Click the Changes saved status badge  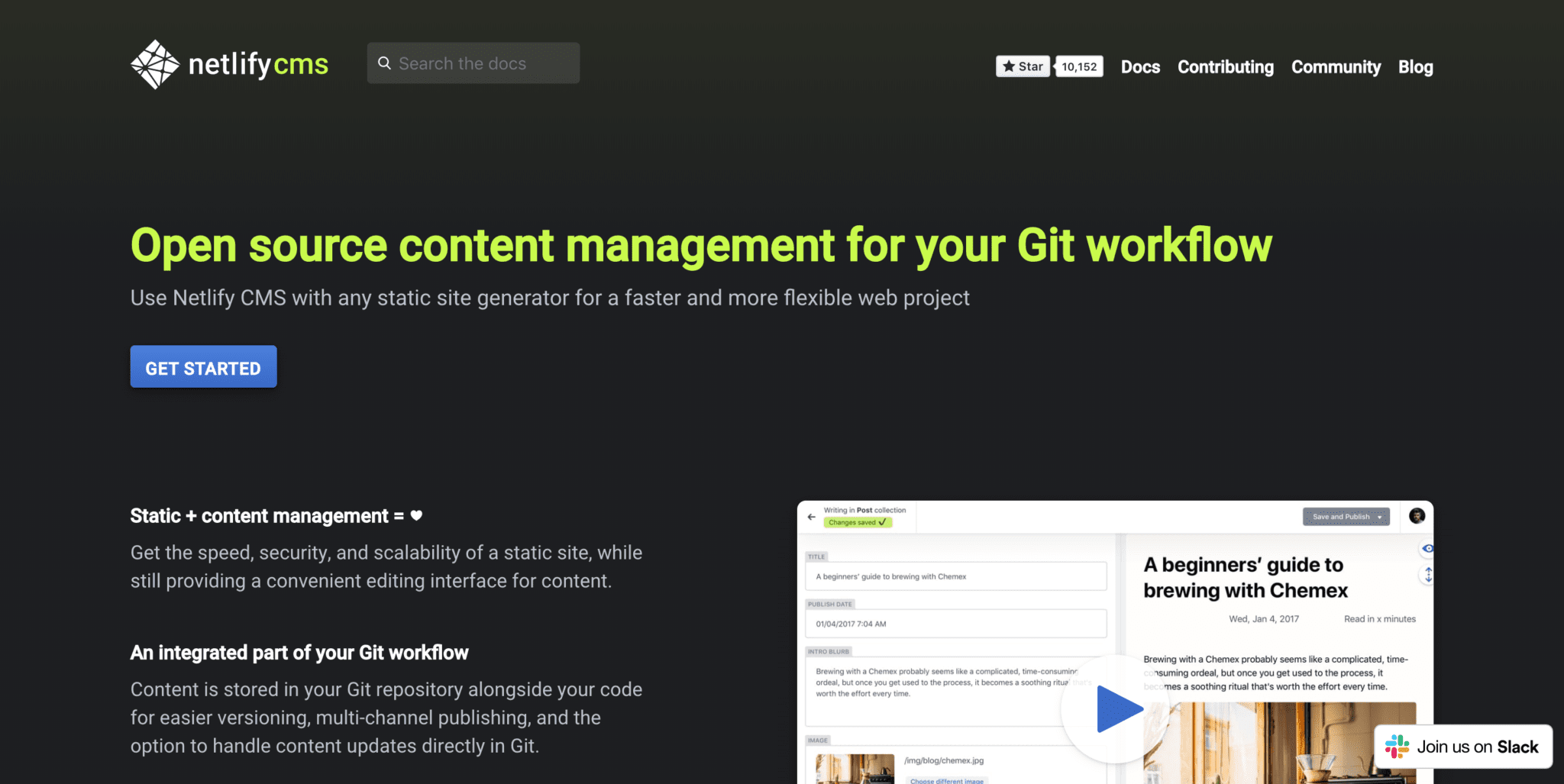pos(857,523)
